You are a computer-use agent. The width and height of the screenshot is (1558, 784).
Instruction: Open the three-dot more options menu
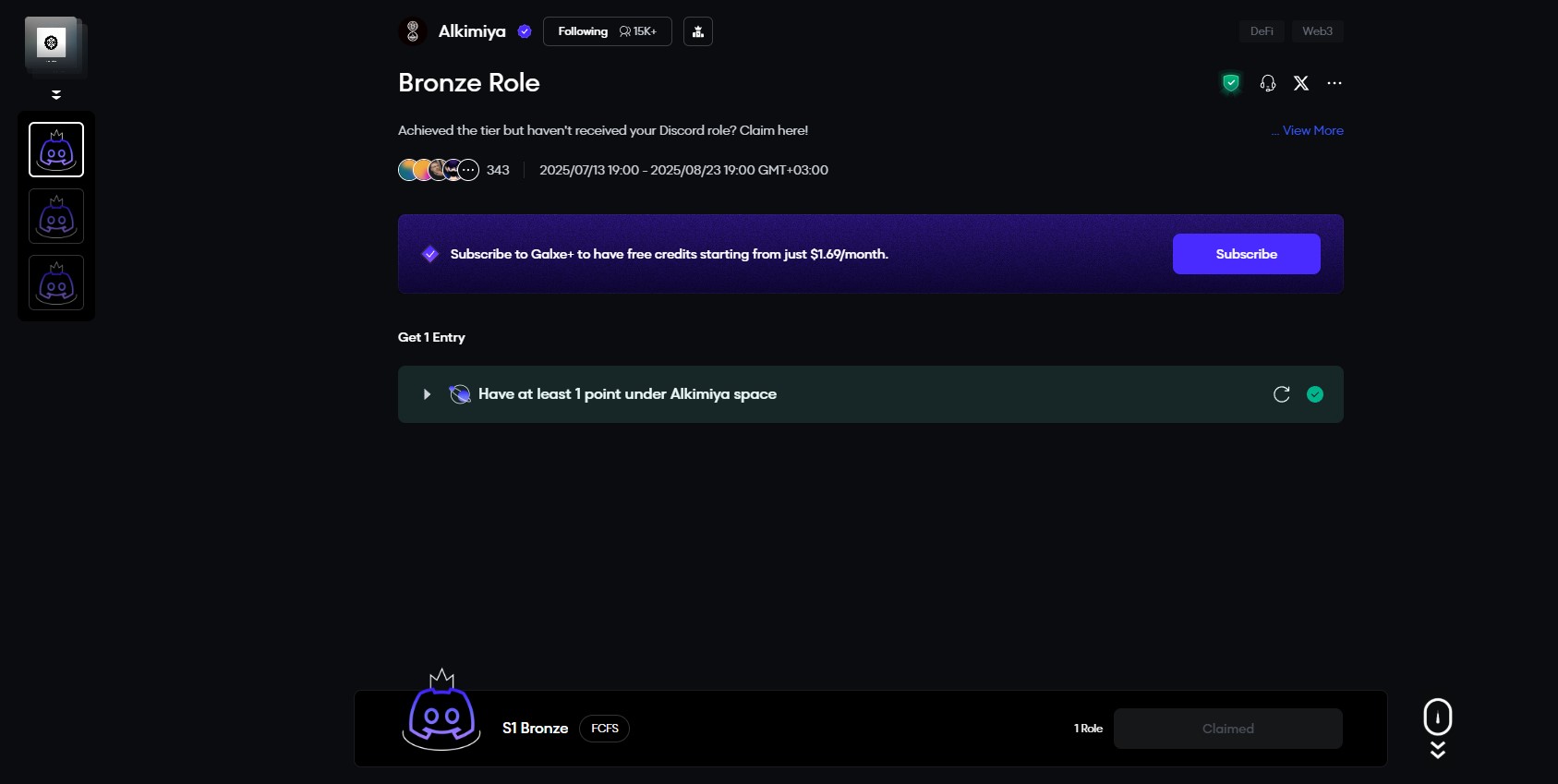tap(1335, 83)
